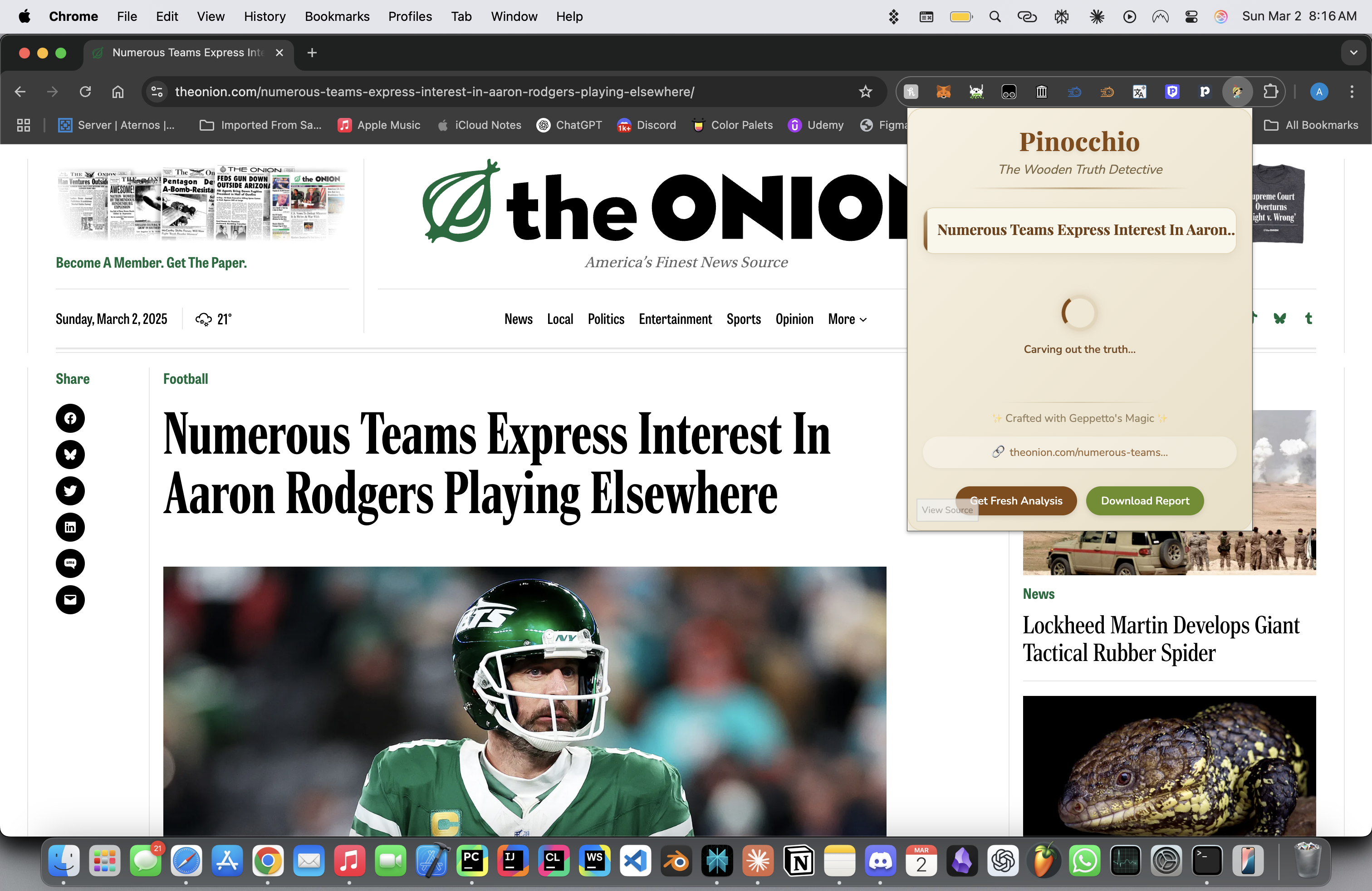Bookmark this page with star icon
Image resolution: width=1372 pixels, height=891 pixels.
point(865,92)
